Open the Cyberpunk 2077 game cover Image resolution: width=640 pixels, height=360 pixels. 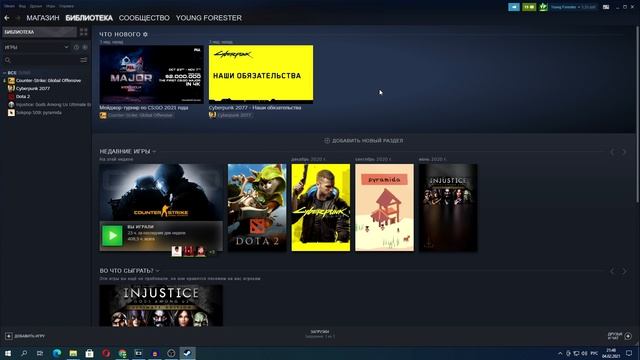click(321, 207)
